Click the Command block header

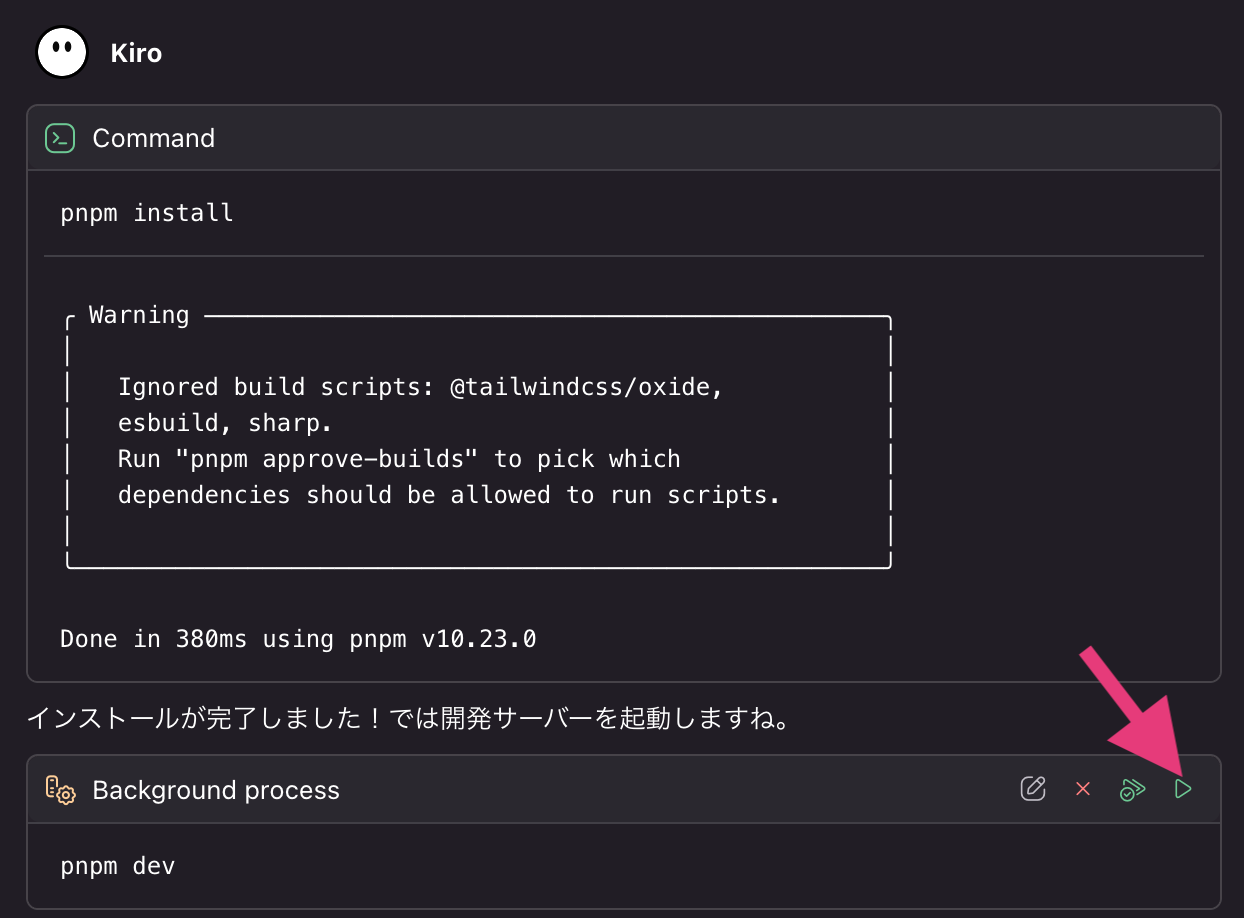154,138
